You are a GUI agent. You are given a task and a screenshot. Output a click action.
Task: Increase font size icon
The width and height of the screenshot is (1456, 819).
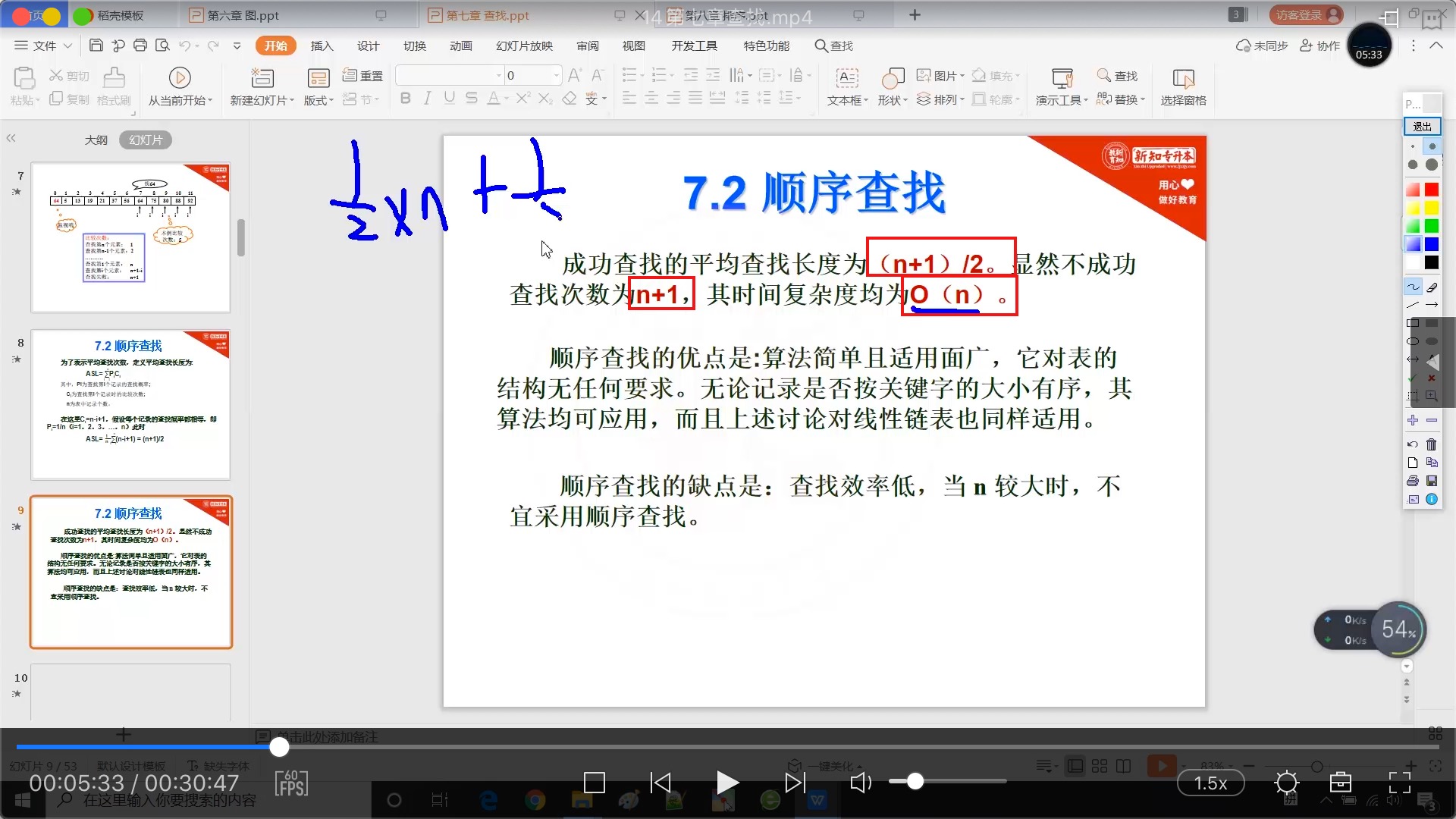pos(575,75)
